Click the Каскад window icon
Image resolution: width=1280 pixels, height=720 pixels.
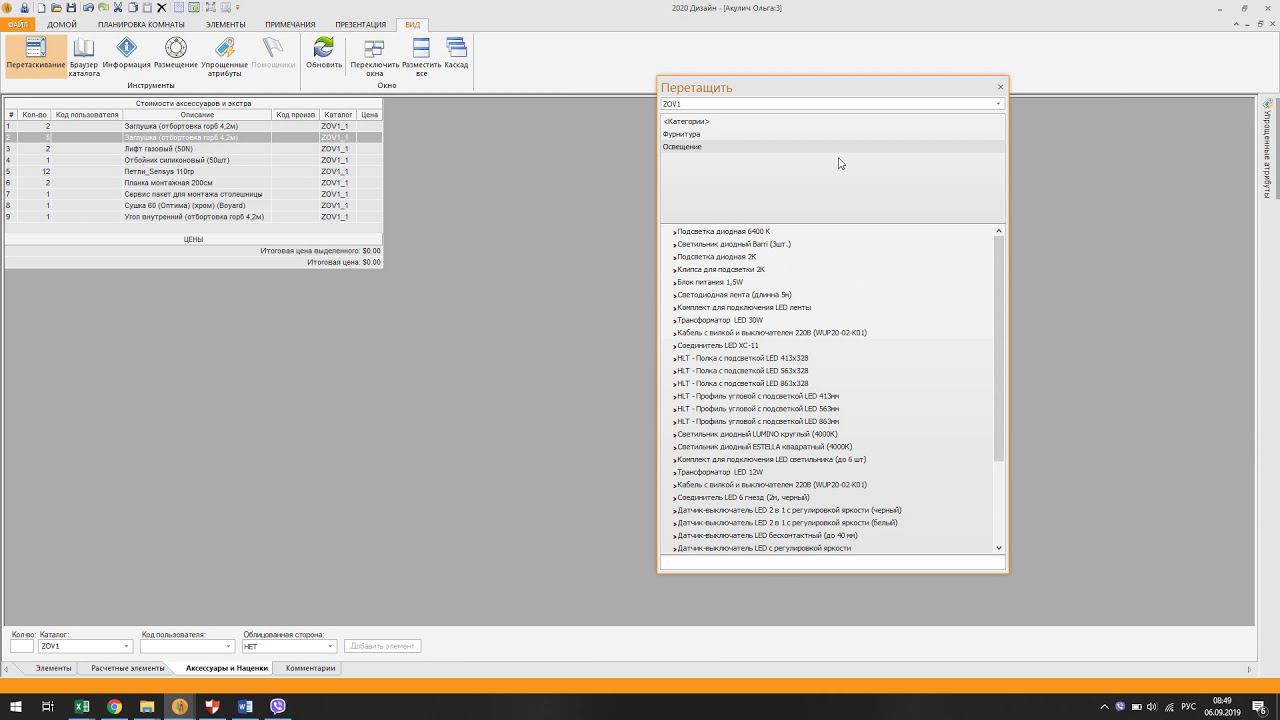pos(456,54)
